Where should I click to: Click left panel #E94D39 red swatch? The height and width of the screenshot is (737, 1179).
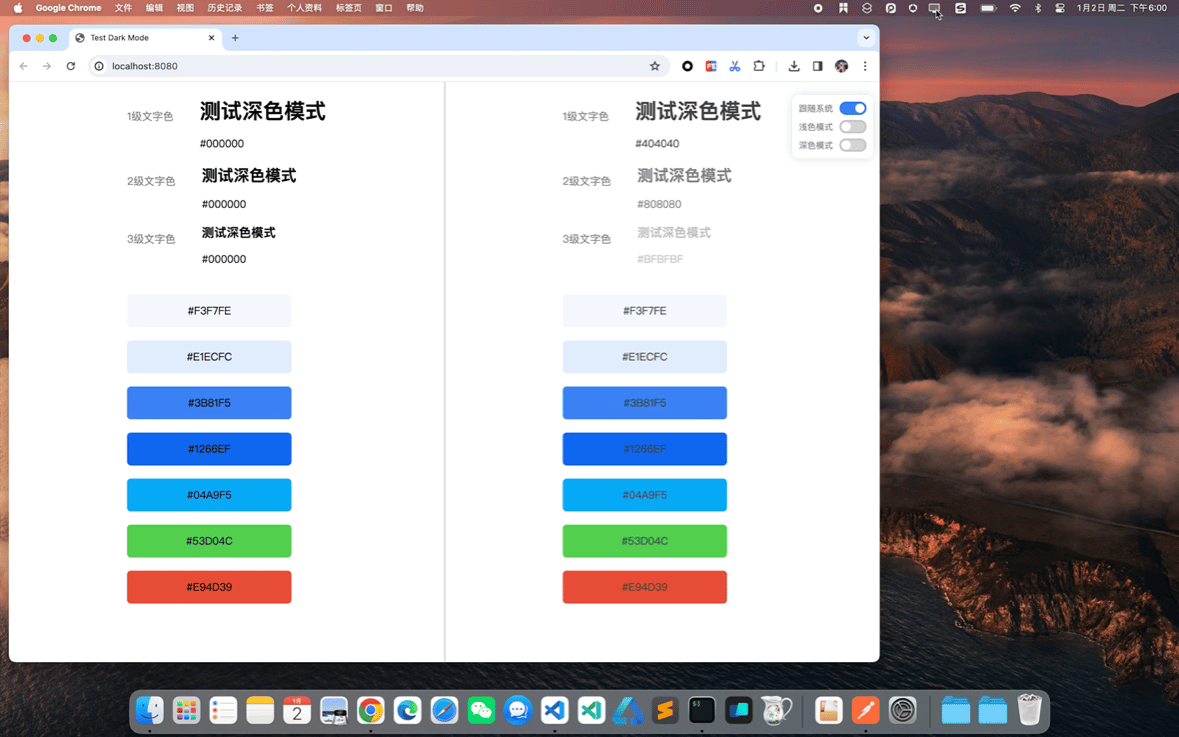pyautogui.click(x=209, y=587)
